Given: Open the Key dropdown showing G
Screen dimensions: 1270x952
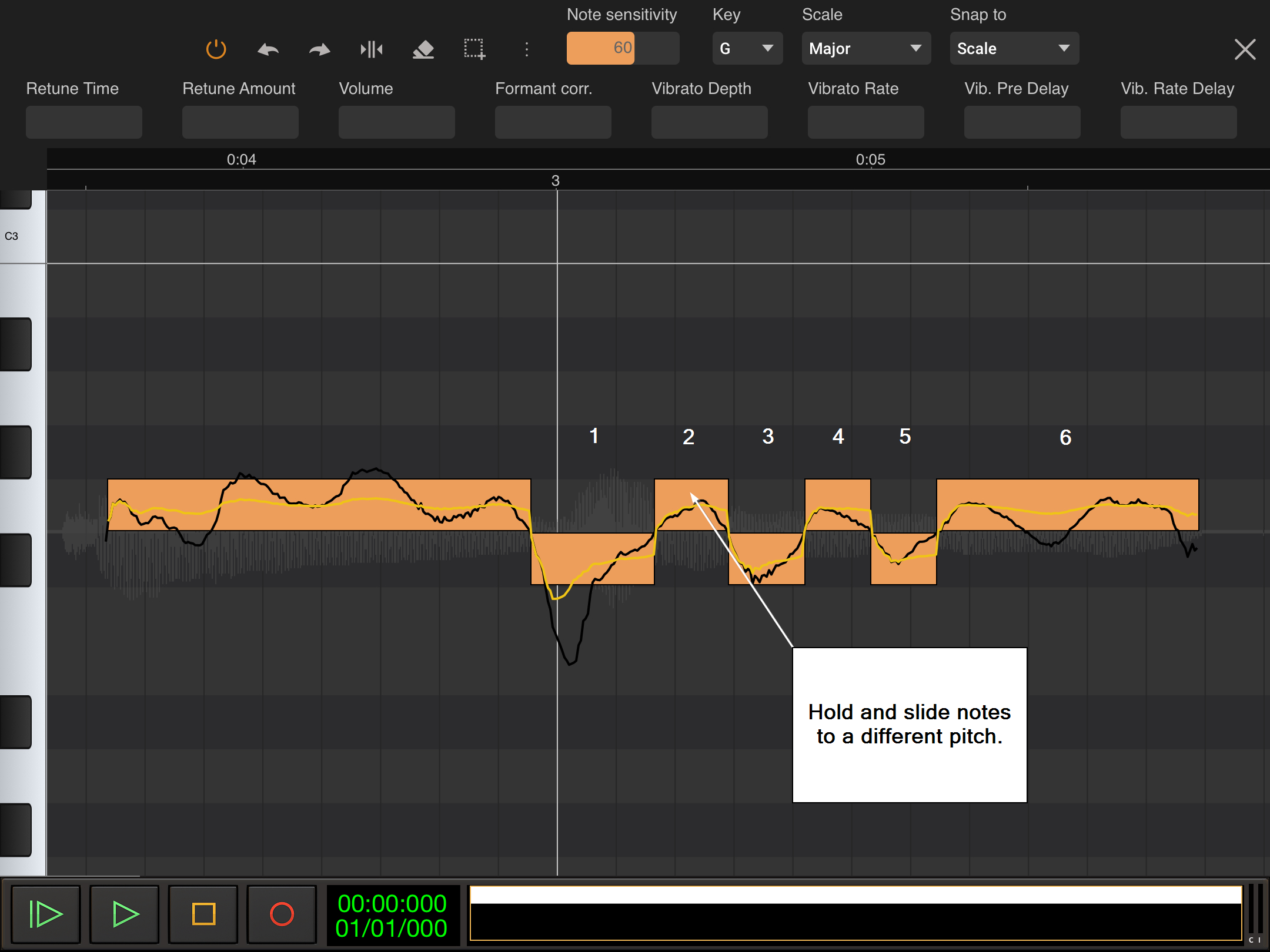Looking at the screenshot, I should click(x=747, y=48).
